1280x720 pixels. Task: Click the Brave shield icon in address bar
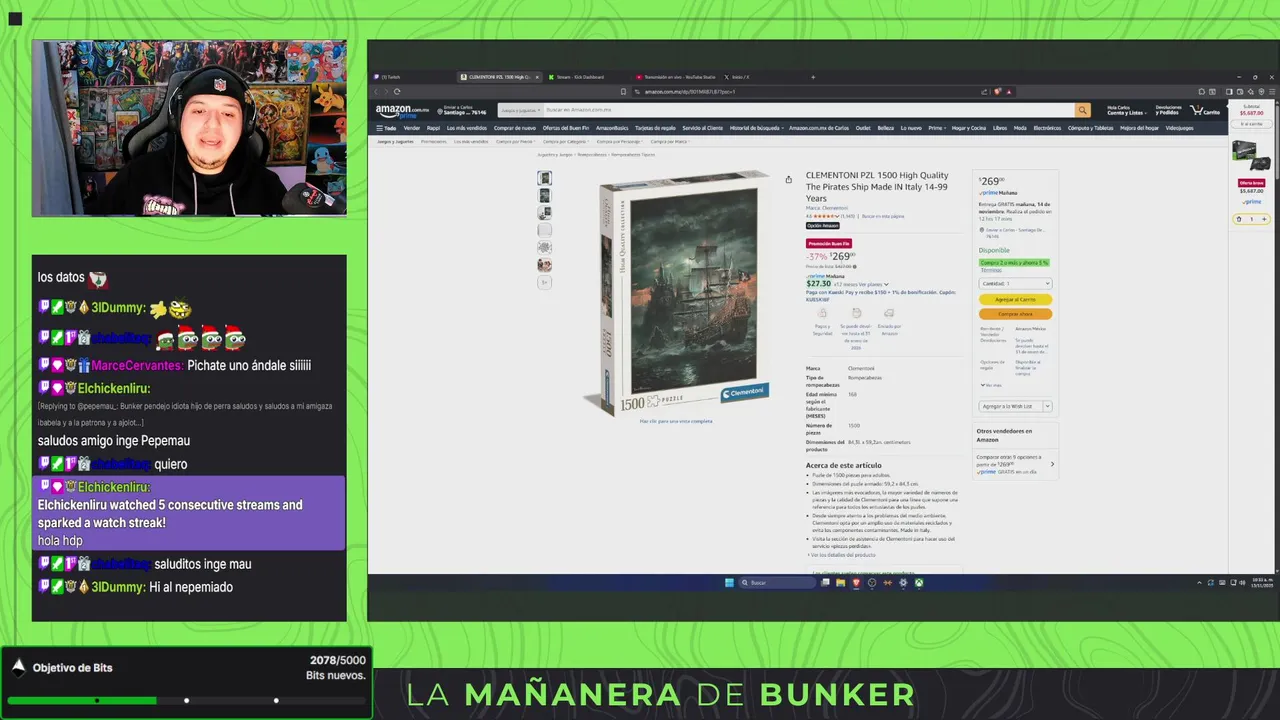(997, 92)
